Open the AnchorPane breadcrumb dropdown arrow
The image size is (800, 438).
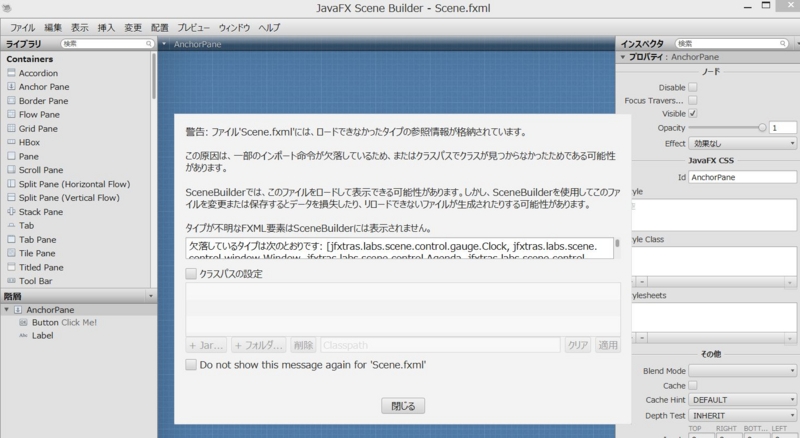tap(164, 44)
